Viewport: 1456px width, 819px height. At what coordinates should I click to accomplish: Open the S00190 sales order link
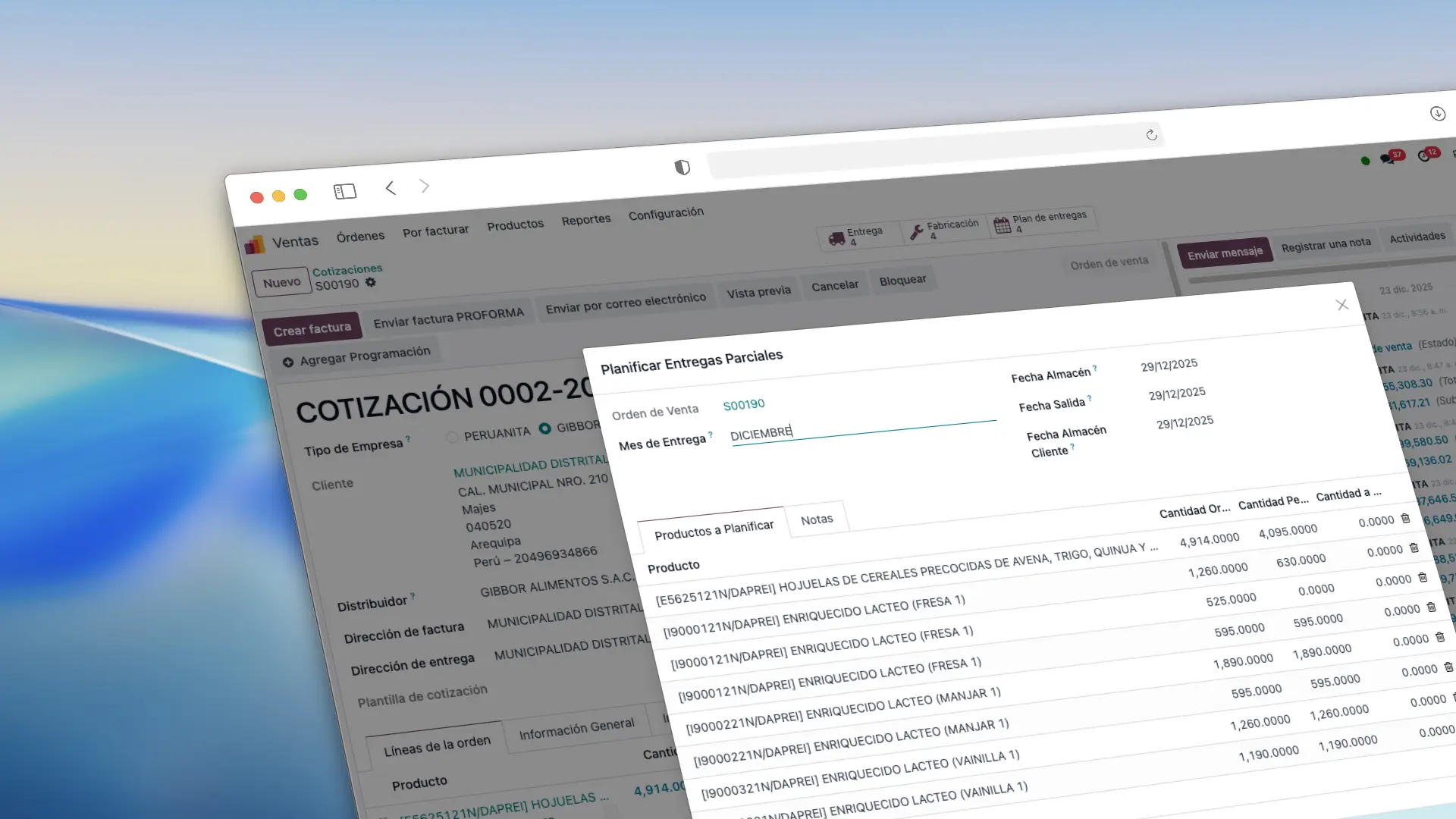(743, 405)
